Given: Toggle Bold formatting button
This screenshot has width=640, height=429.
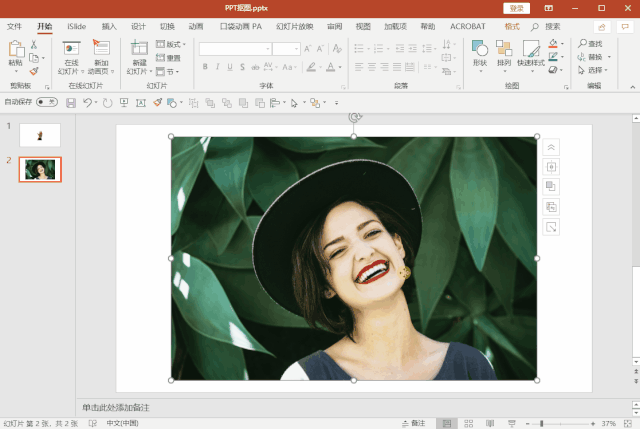Looking at the screenshot, I should click(x=205, y=67).
